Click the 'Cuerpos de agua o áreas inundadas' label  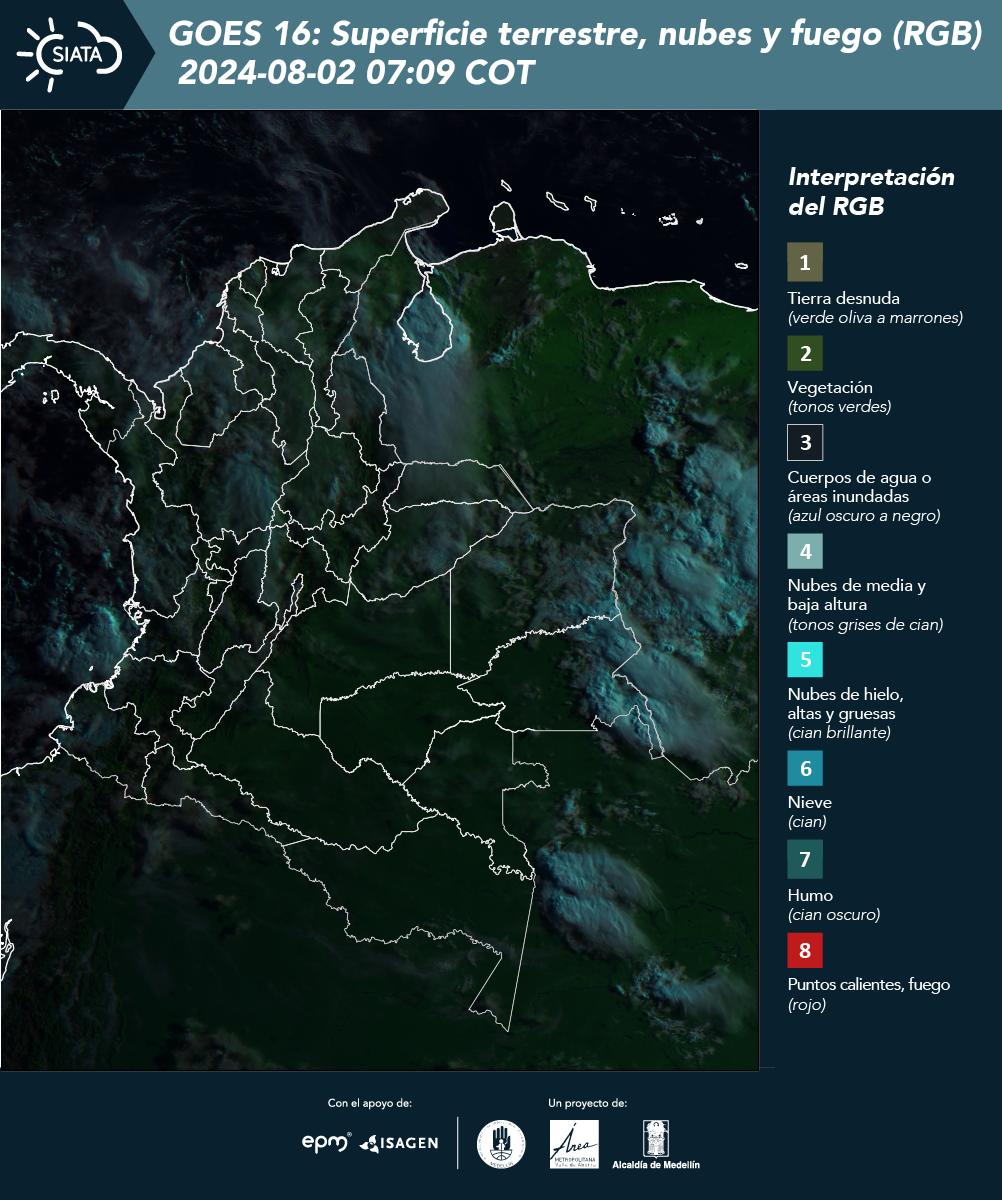(860, 486)
